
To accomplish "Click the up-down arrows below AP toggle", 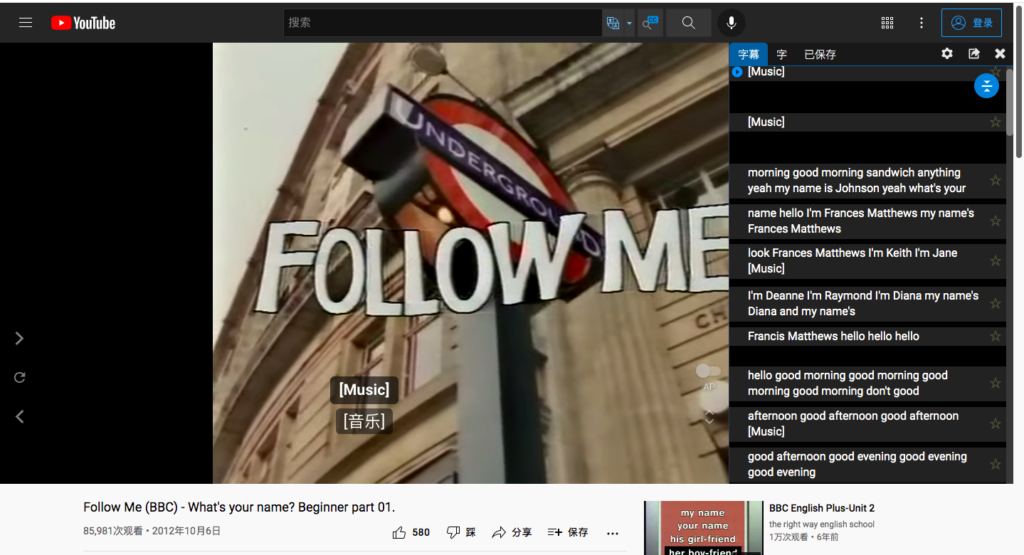I will (x=709, y=416).
